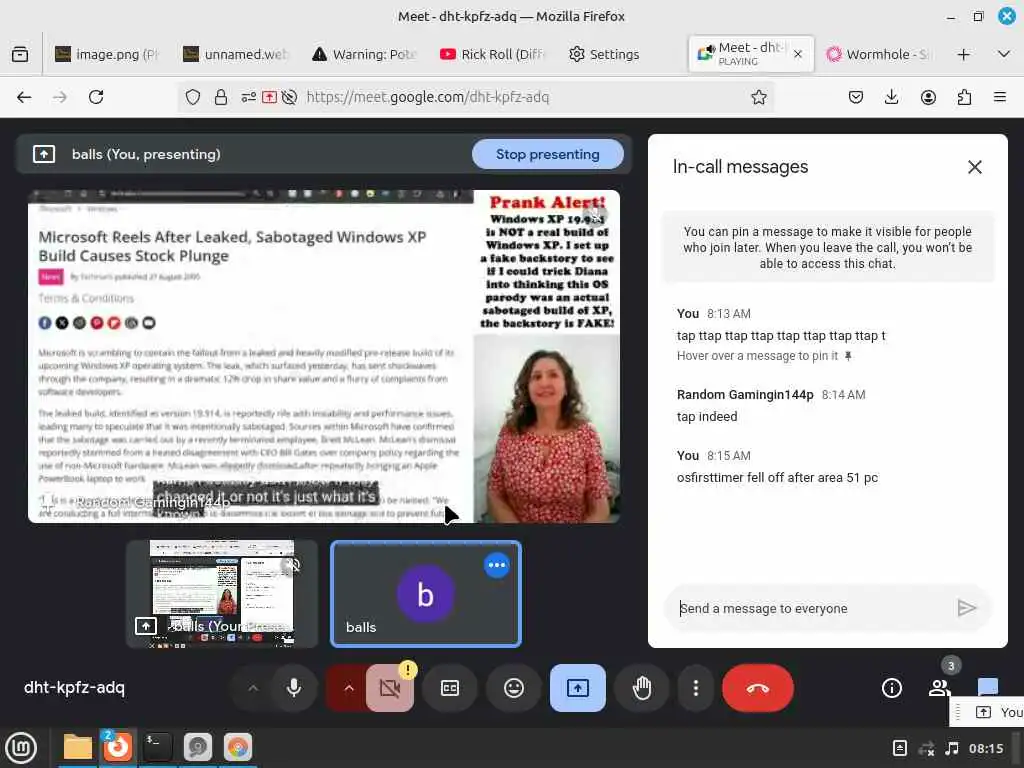Viewport: 1024px width, 768px height.
Task: Open the emoji reactions button
Action: tap(514, 688)
